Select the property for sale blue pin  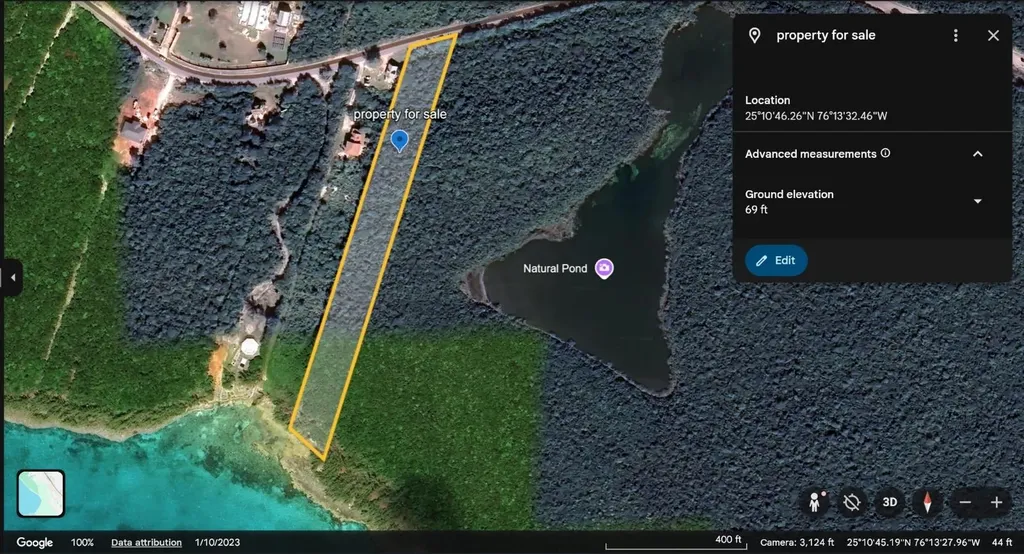pos(400,140)
